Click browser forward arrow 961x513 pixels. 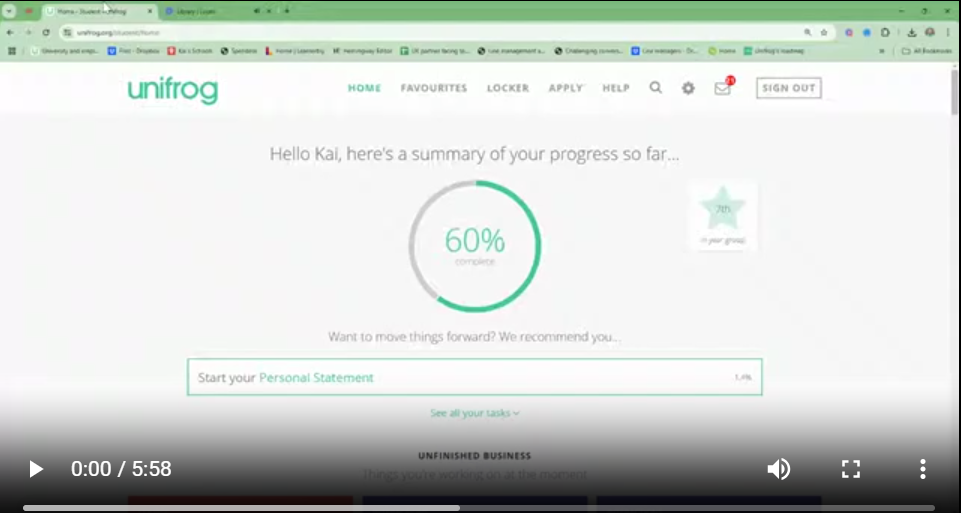tap(28, 32)
